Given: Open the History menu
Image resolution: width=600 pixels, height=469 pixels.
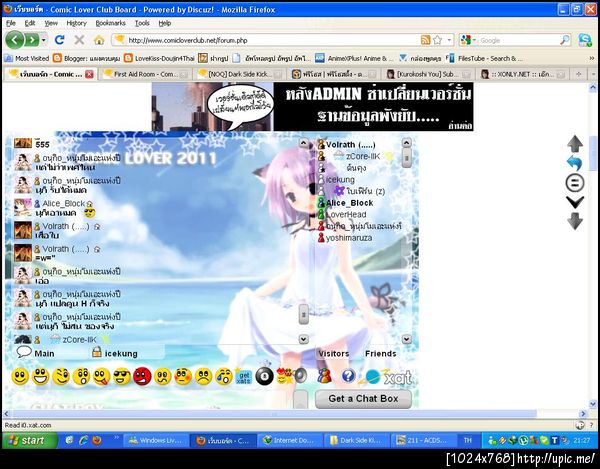Looking at the screenshot, I should (x=77, y=23).
